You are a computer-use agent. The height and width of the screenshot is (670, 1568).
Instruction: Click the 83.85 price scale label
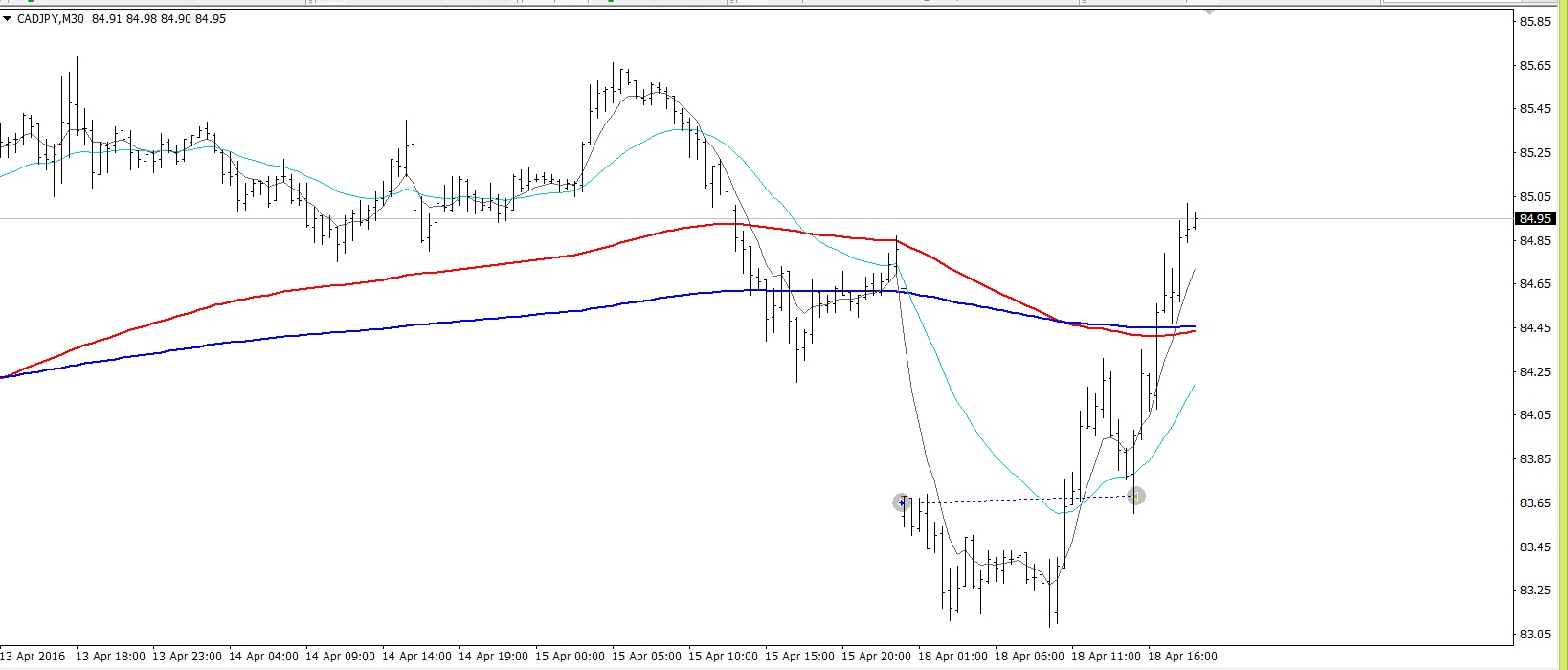[x=1535, y=459]
